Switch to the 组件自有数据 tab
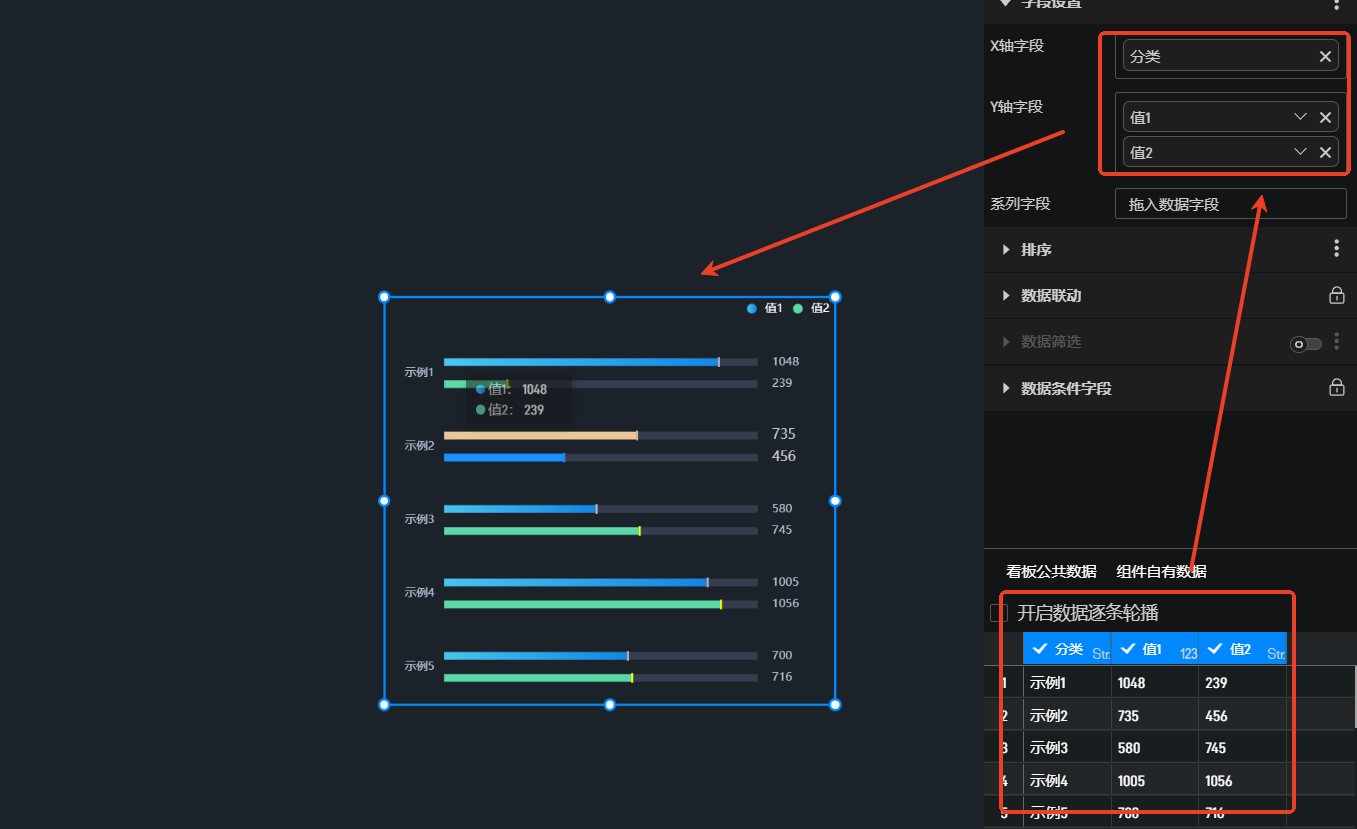This screenshot has width=1357, height=829. (1161, 572)
